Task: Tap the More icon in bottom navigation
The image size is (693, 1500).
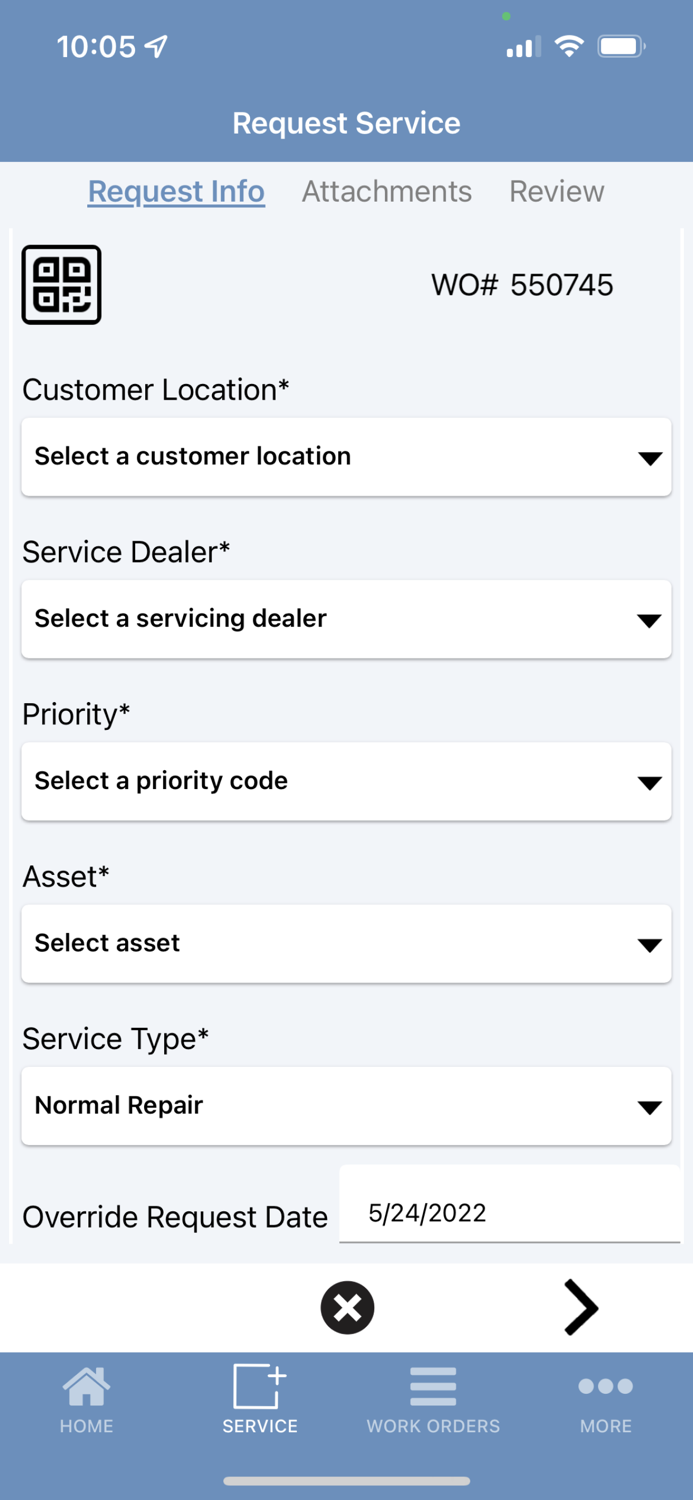Action: (x=605, y=1398)
